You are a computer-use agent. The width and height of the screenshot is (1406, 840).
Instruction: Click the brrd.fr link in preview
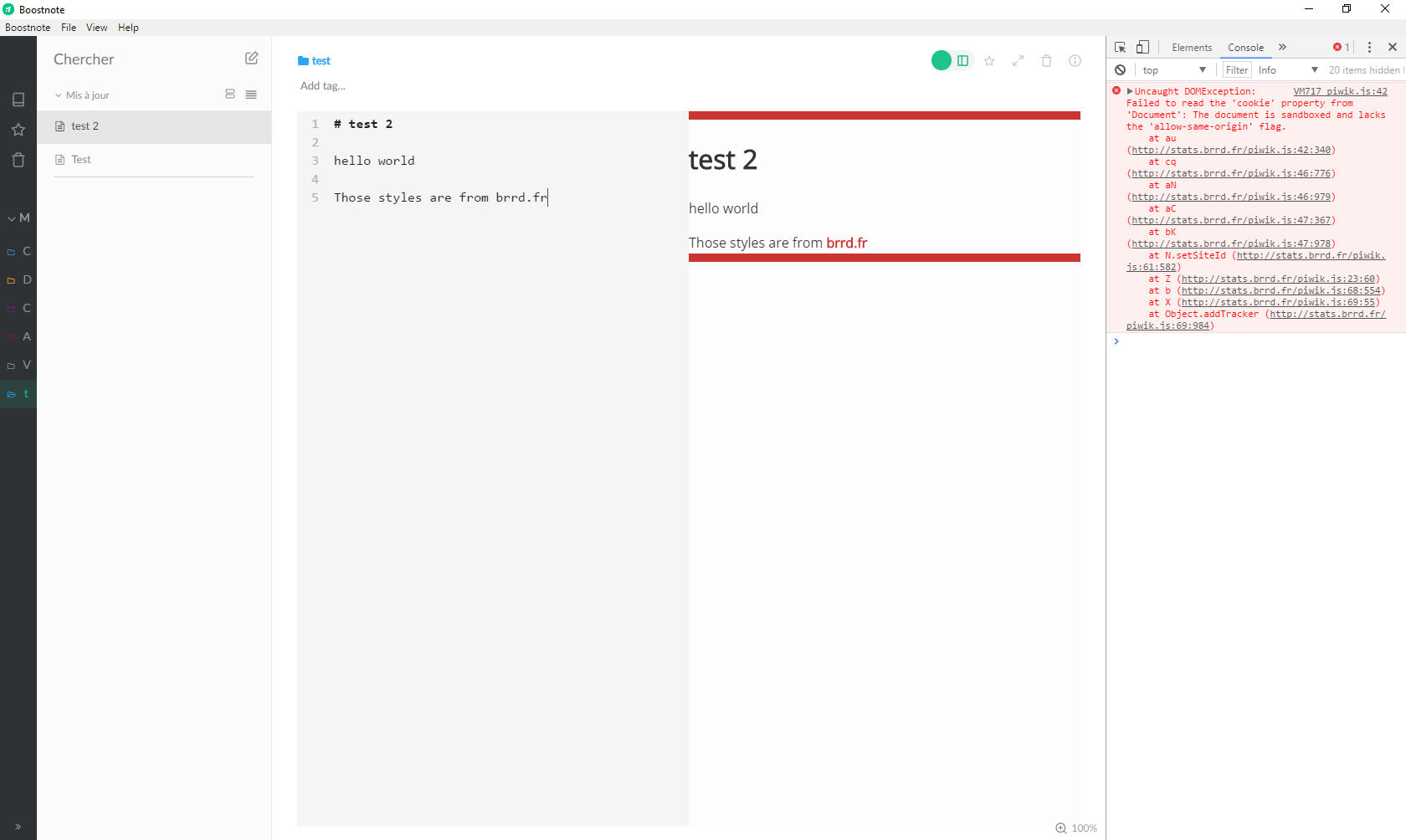(x=846, y=243)
